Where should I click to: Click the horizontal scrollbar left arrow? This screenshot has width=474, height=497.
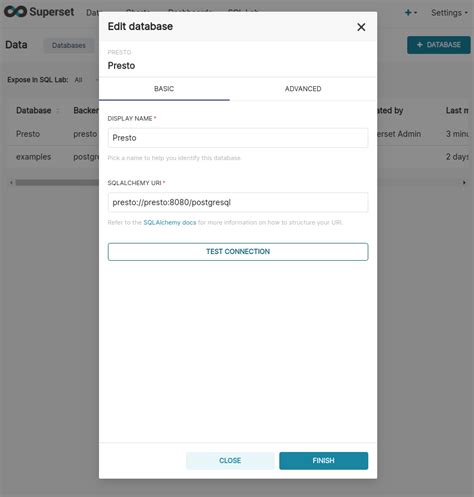[11, 182]
